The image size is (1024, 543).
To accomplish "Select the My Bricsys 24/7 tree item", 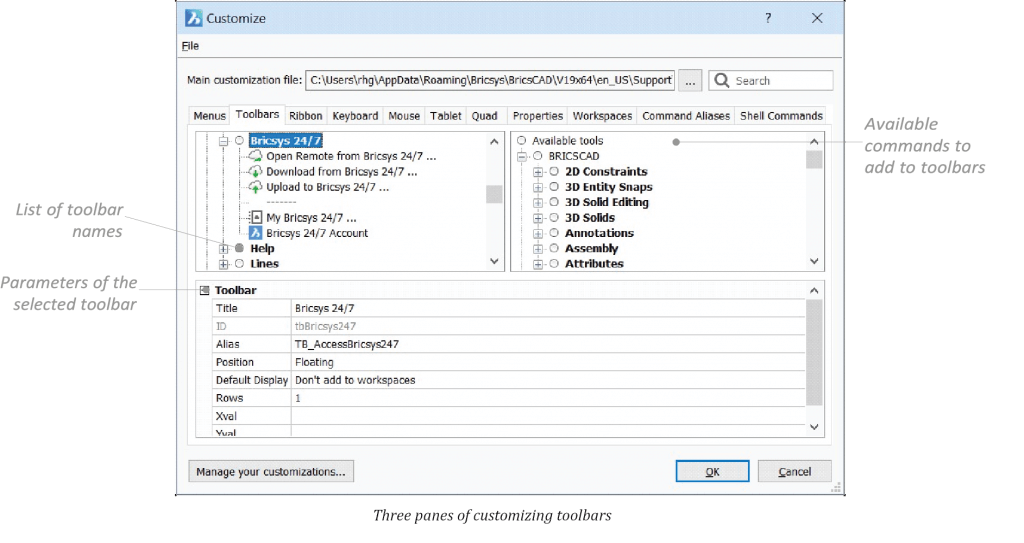I will (x=311, y=218).
